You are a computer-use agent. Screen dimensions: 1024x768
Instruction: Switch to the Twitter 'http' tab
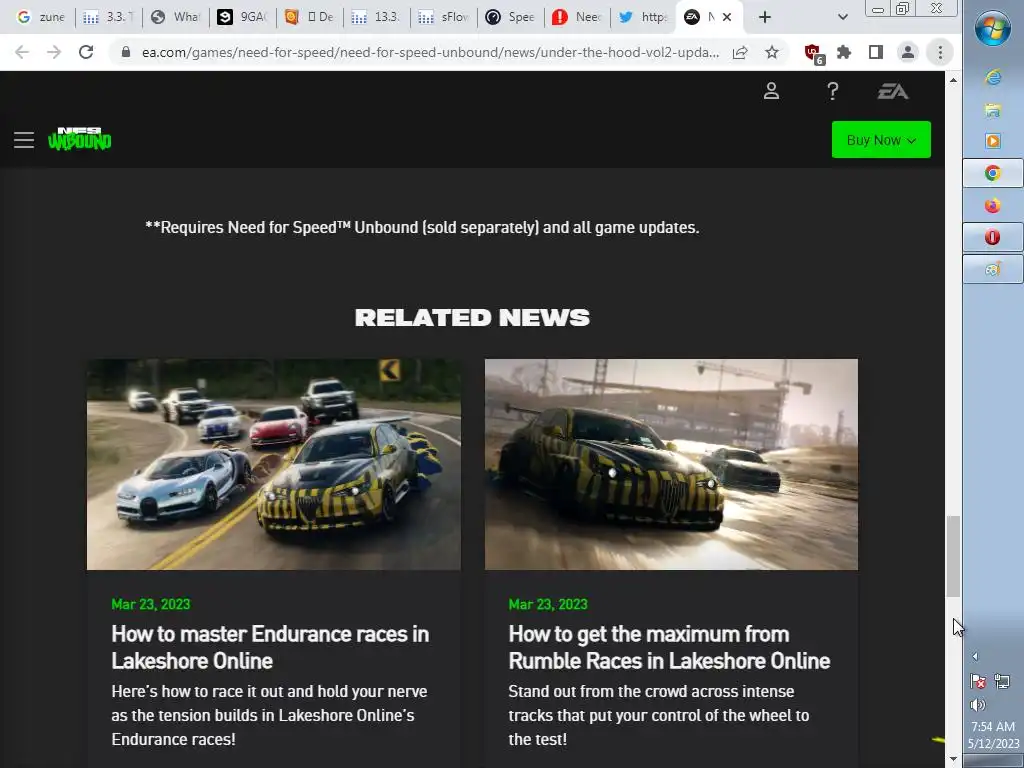643,17
